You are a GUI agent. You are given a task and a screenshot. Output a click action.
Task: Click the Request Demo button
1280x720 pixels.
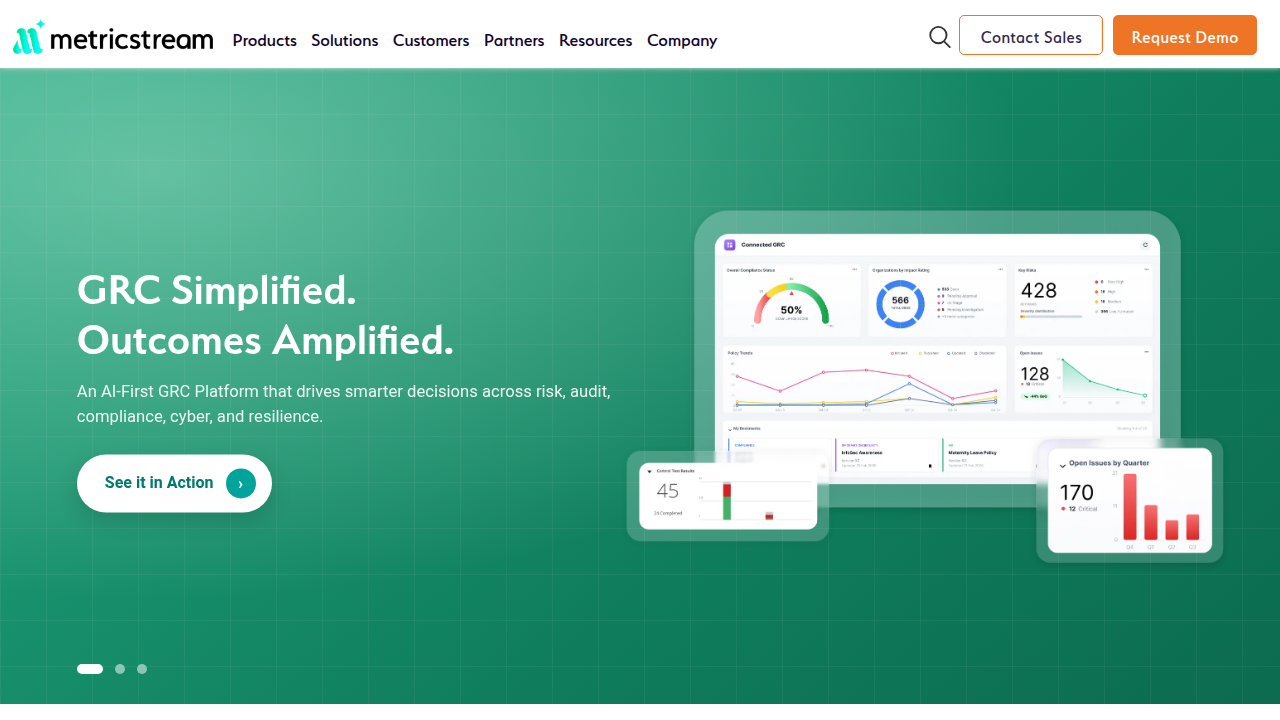1185,35
